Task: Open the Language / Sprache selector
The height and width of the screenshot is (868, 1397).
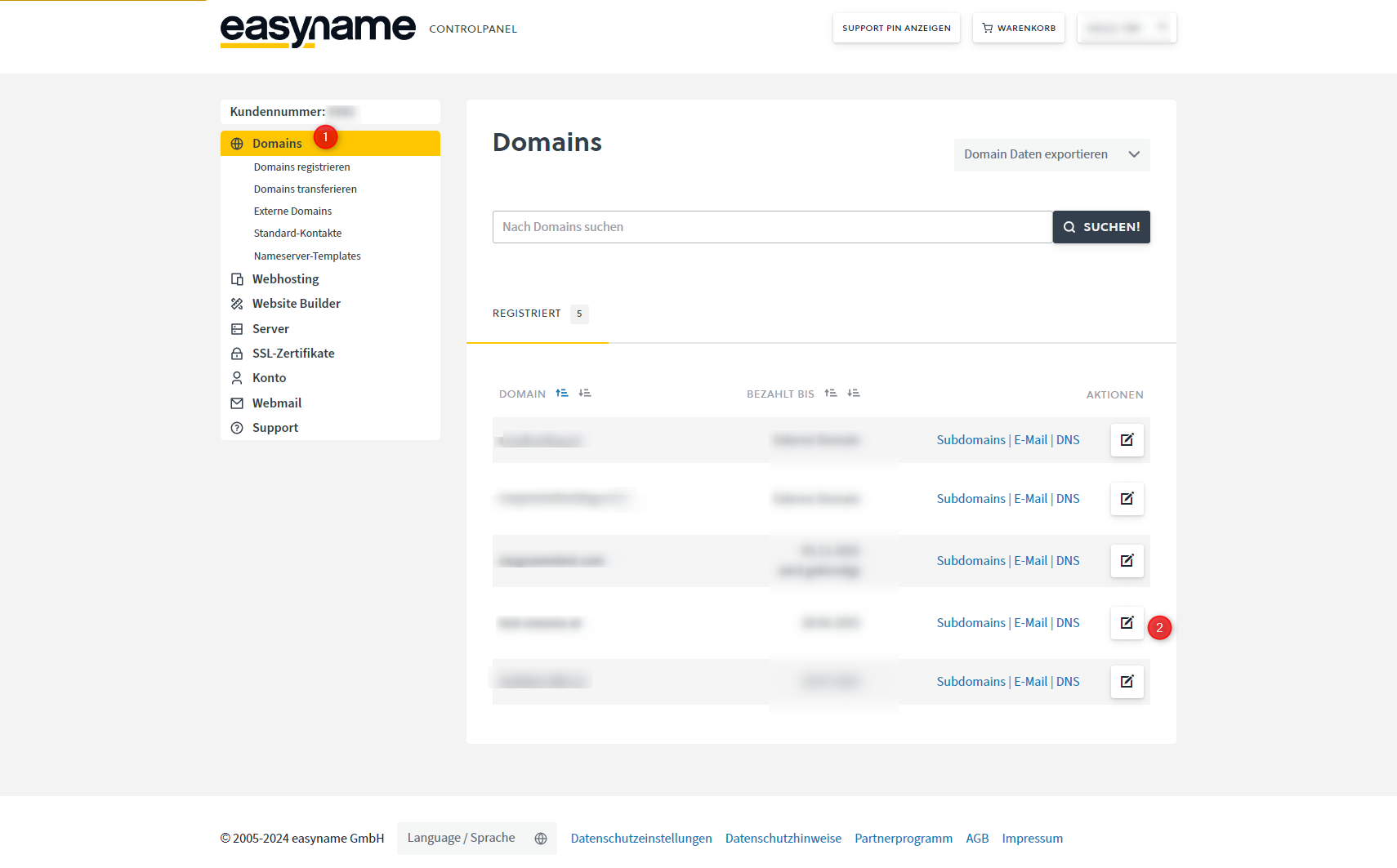Action: point(476,839)
